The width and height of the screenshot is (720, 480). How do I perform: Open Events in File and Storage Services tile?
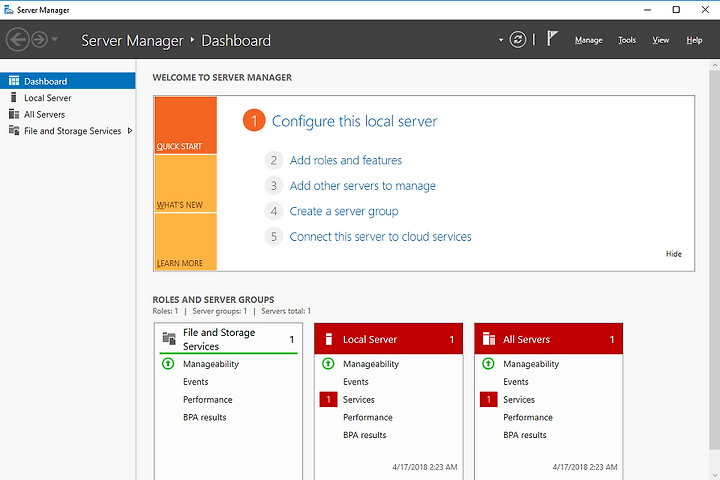196,382
